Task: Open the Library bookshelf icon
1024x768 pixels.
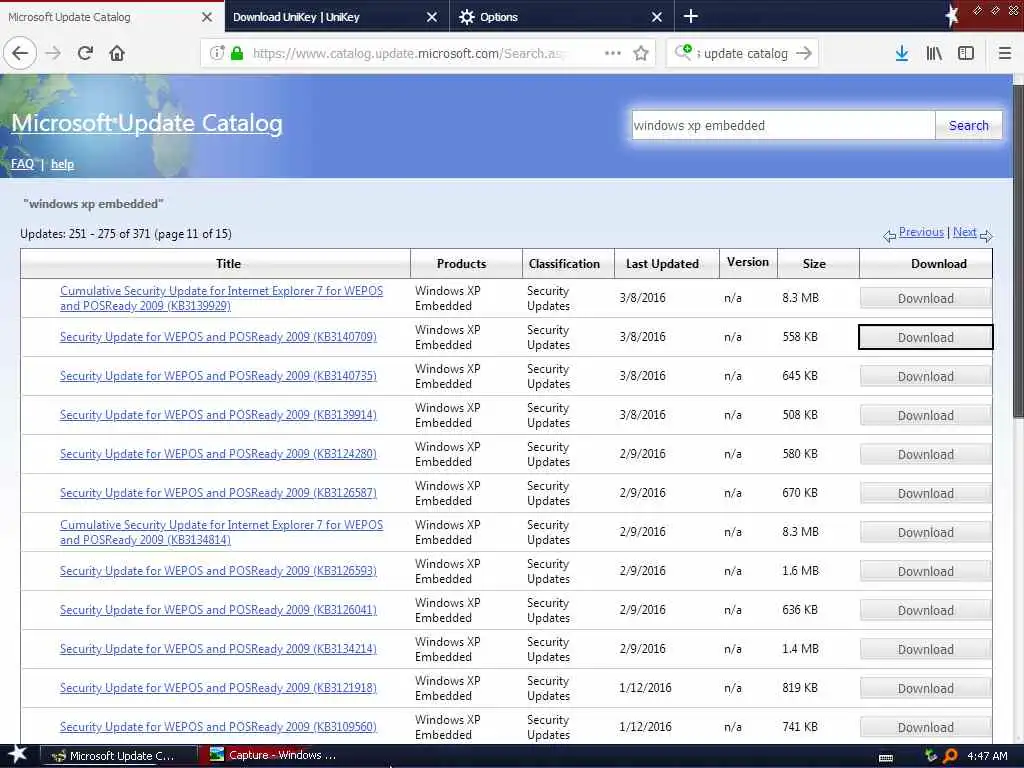Action: coord(934,54)
